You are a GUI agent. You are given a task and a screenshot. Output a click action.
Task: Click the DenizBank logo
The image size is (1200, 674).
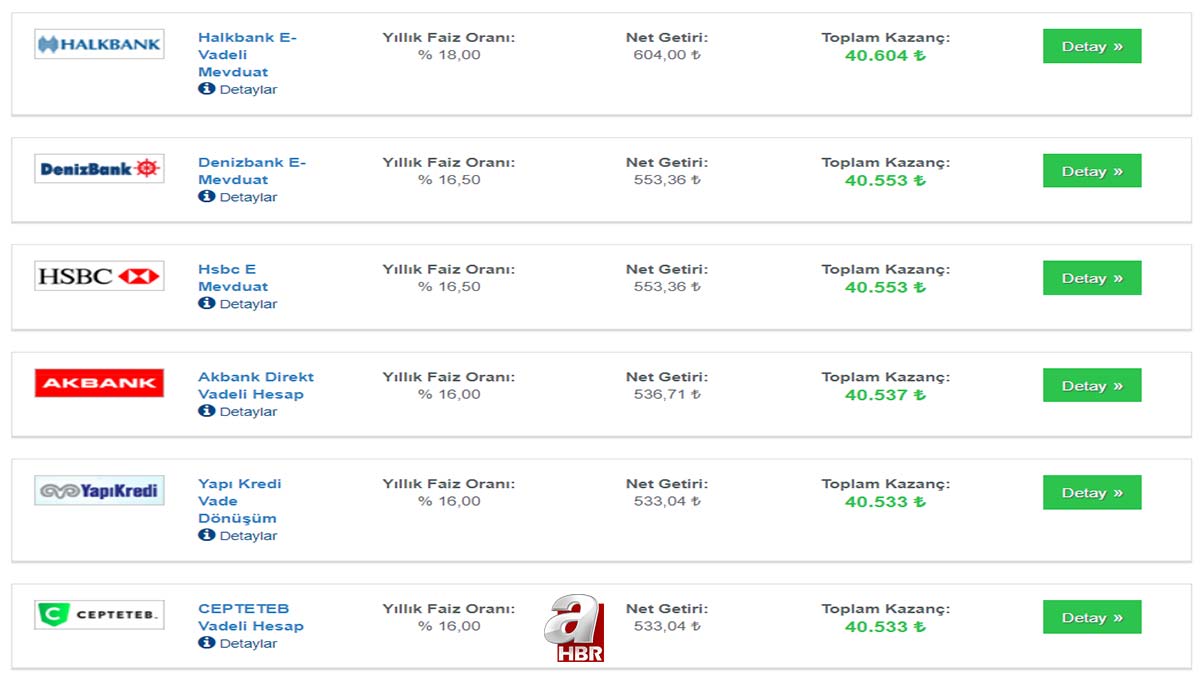click(99, 169)
